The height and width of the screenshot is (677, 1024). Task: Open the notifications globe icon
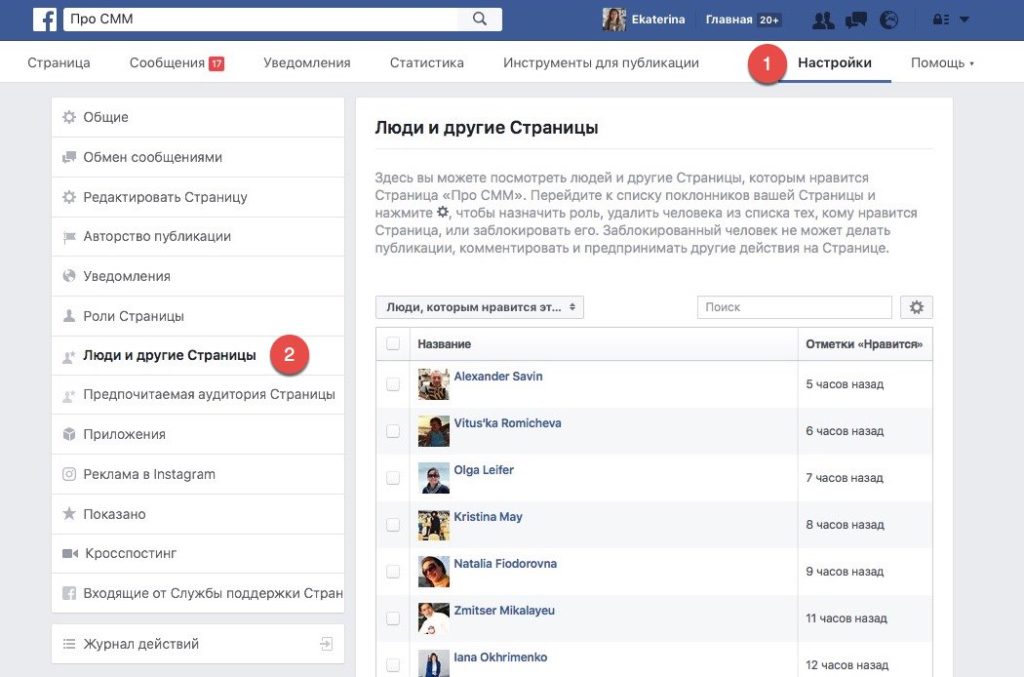889,19
